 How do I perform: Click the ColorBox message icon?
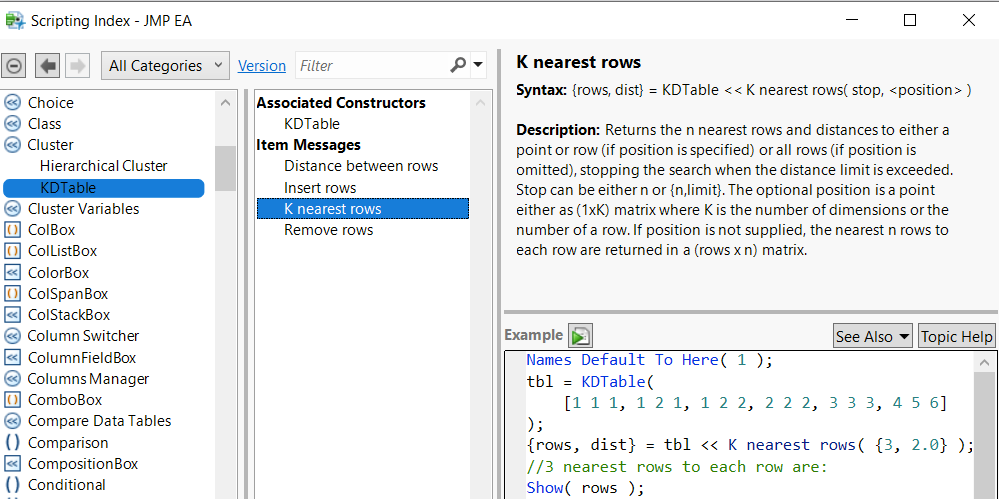click(x=12, y=273)
